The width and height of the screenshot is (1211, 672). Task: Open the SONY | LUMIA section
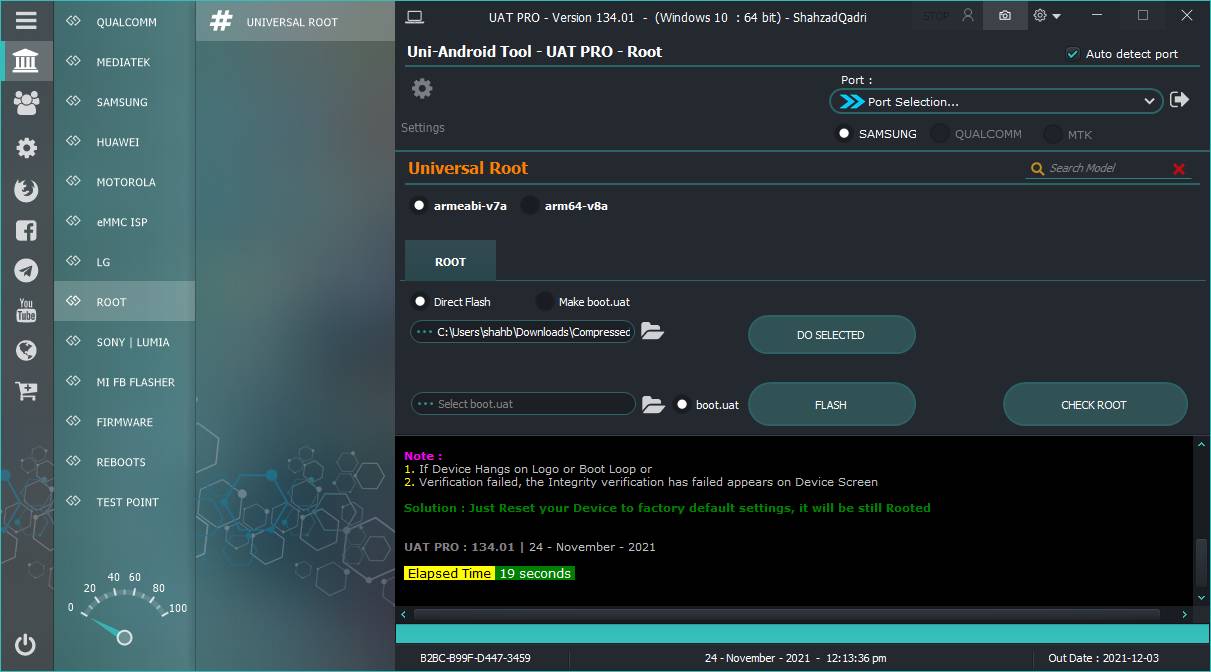pyautogui.click(x=125, y=342)
